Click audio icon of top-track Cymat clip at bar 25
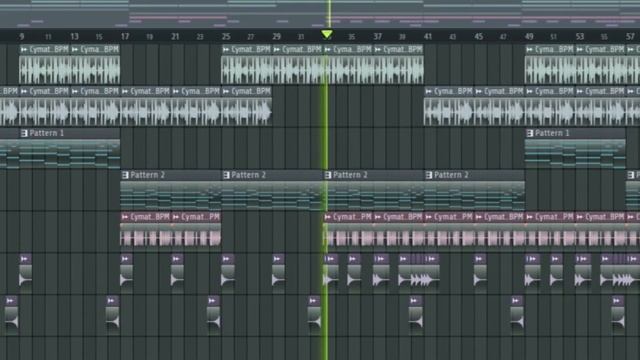Screen dimensions: 640x360 point(226,49)
